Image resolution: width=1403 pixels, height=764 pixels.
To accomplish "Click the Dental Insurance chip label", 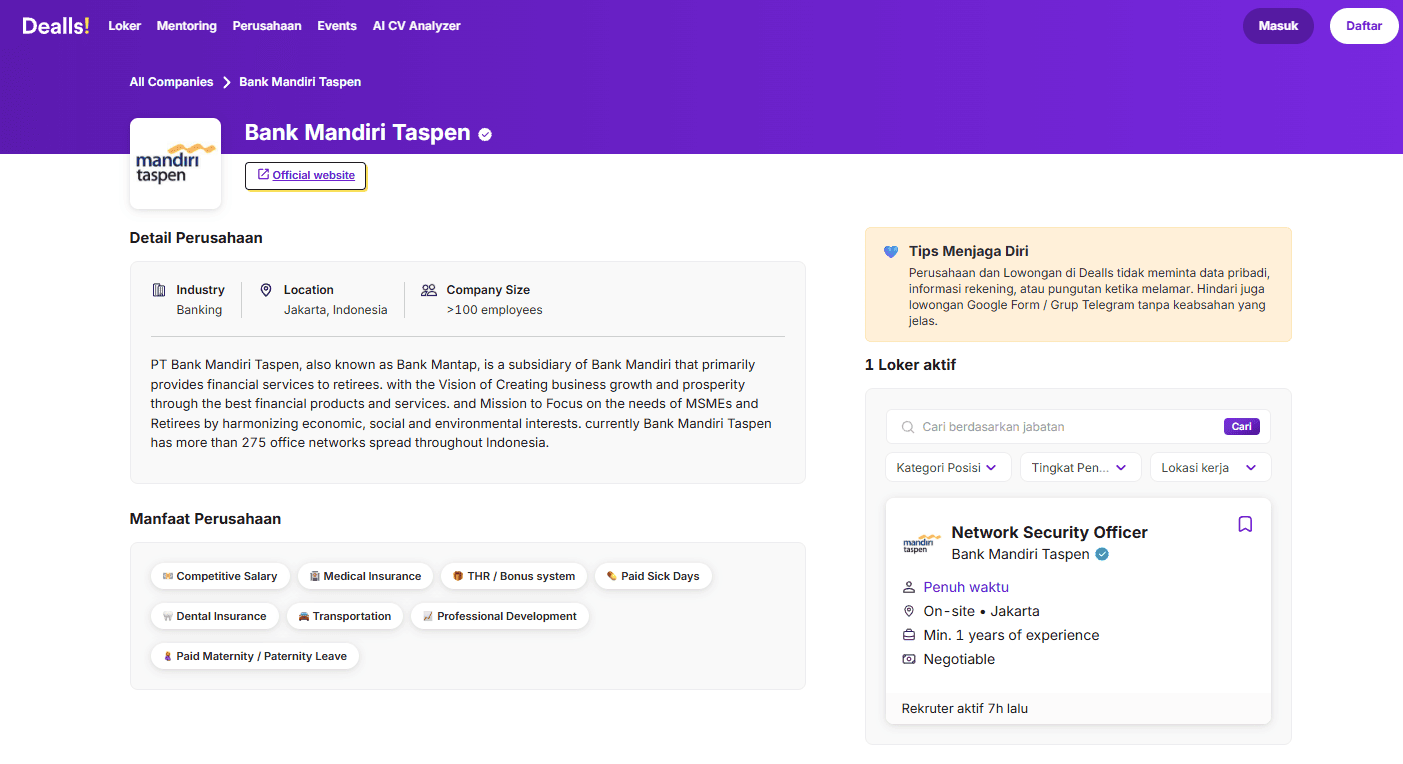I will tap(222, 616).
